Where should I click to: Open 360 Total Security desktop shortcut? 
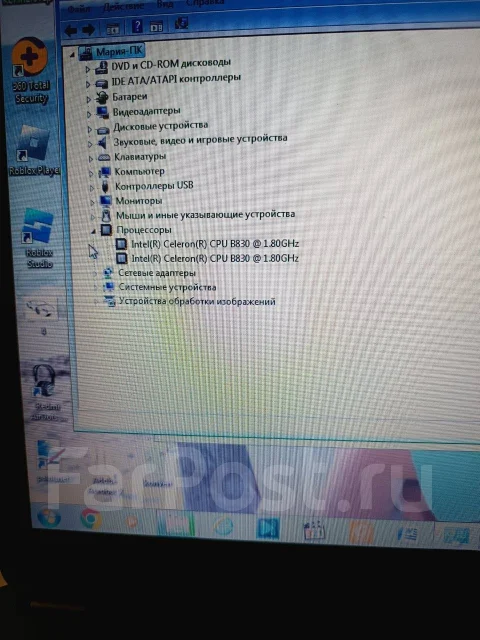click(30, 71)
